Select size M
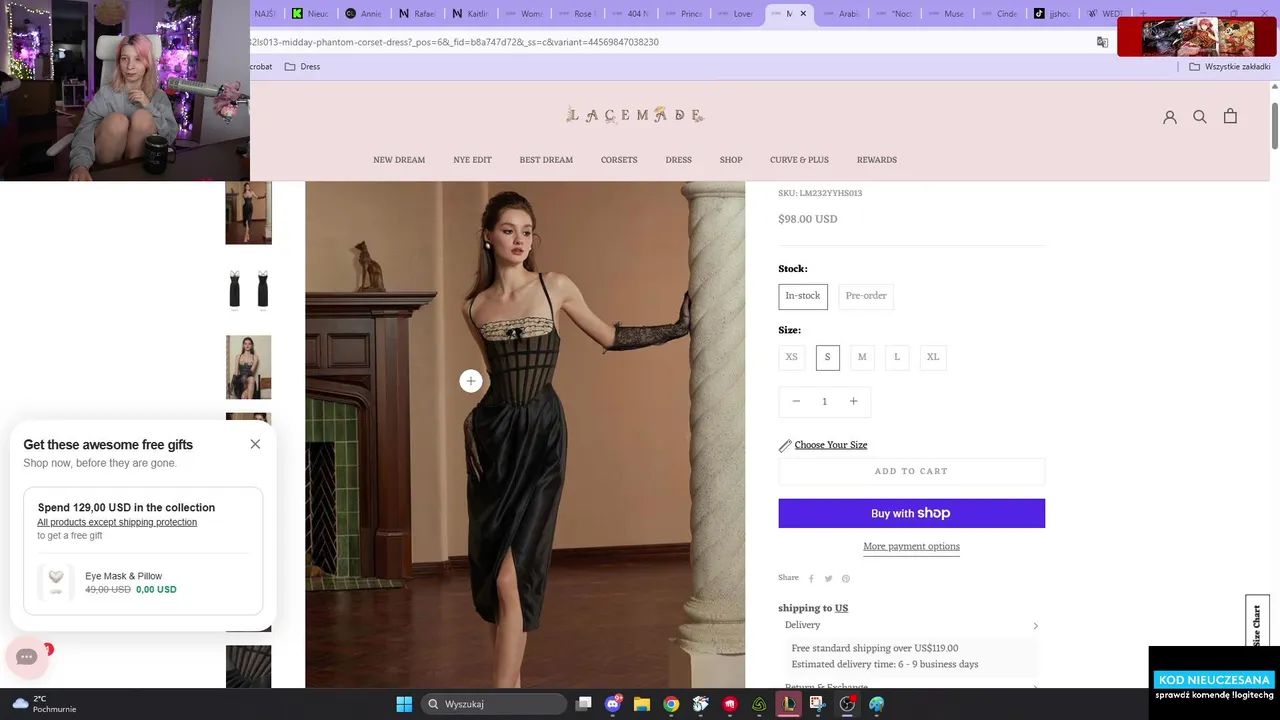This screenshot has width=1280, height=720. pos(862,357)
